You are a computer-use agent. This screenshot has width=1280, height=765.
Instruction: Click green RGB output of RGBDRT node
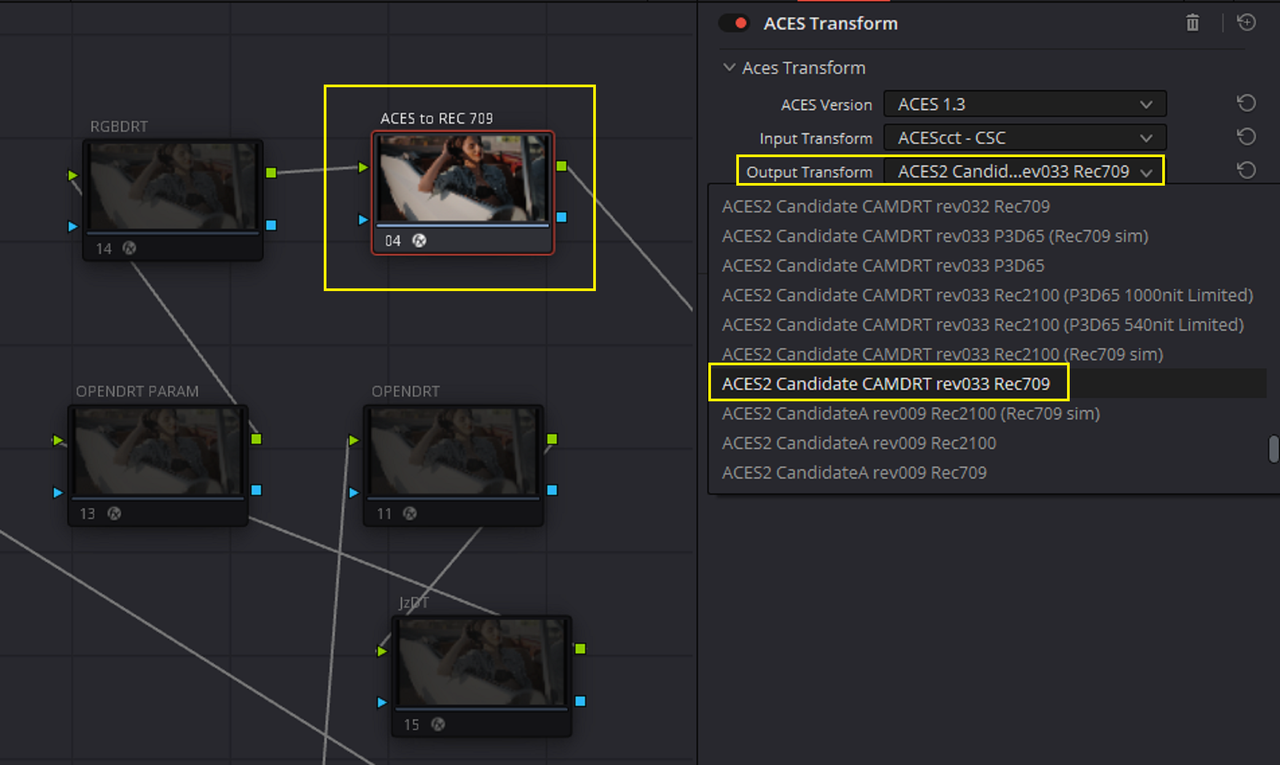(x=271, y=173)
